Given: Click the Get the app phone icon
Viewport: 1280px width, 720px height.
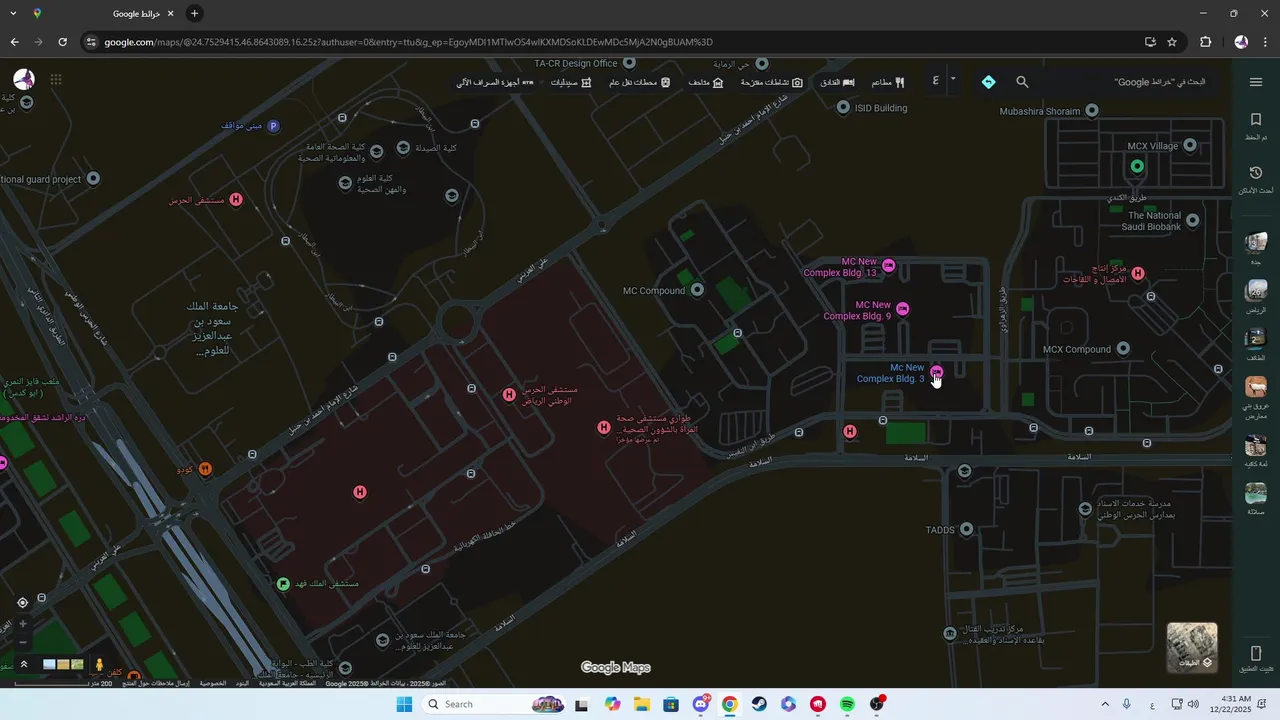Looking at the screenshot, I should point(1256,653).
